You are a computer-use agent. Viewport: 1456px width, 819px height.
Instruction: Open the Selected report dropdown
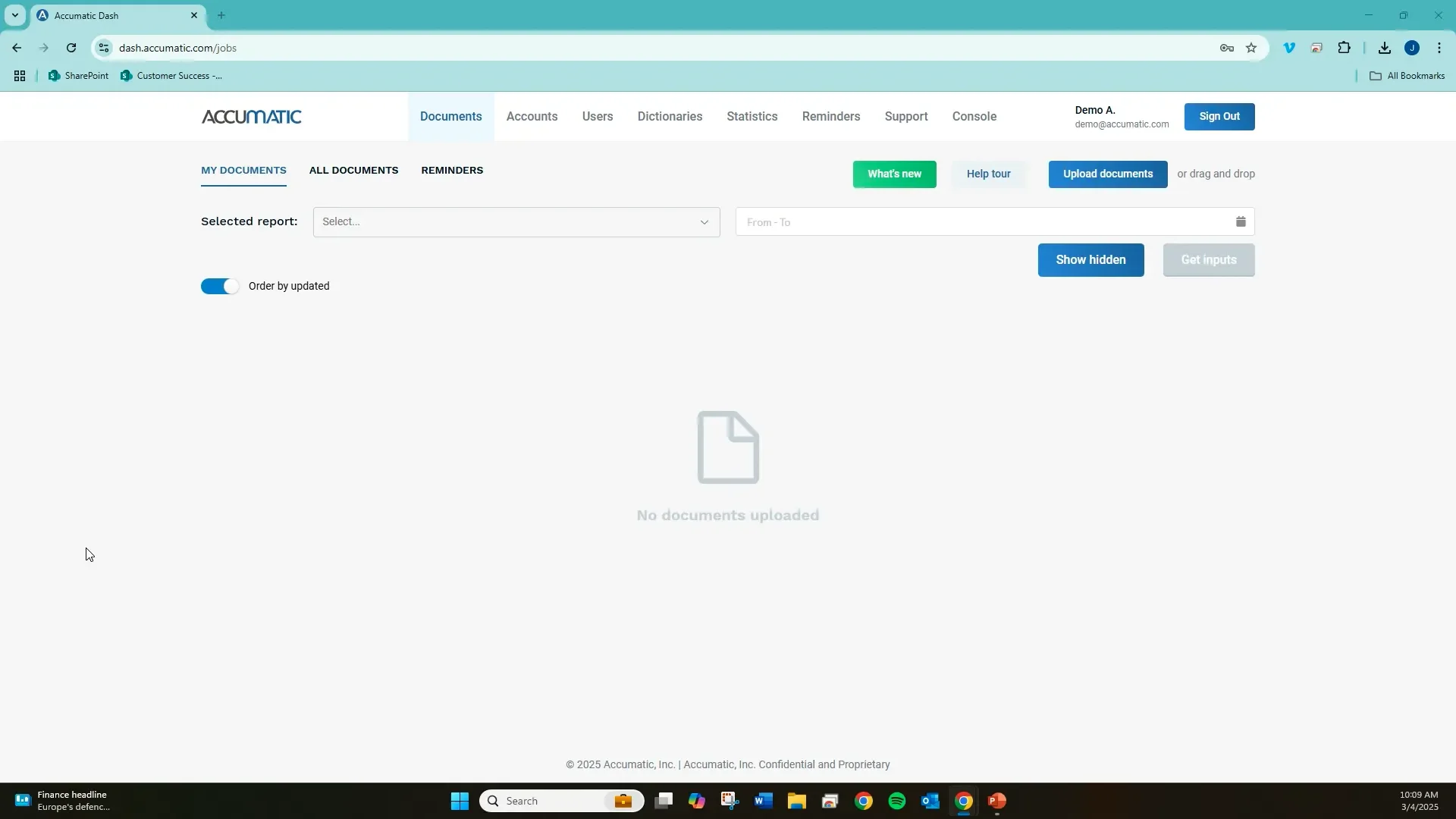pyautogui.click(x=516, y=221)
